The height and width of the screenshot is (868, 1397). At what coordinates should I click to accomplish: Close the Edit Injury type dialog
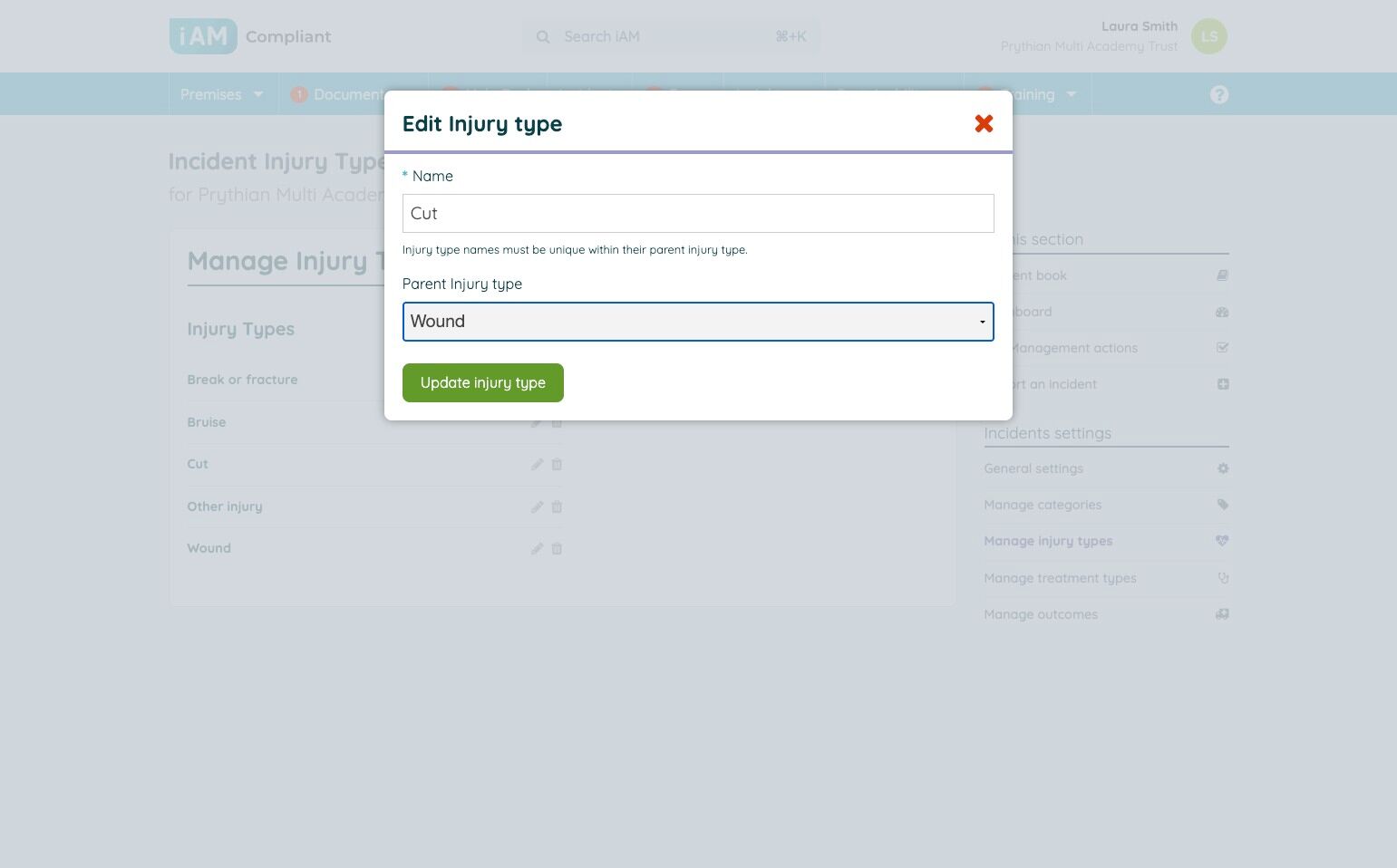[x=984, y=123]
